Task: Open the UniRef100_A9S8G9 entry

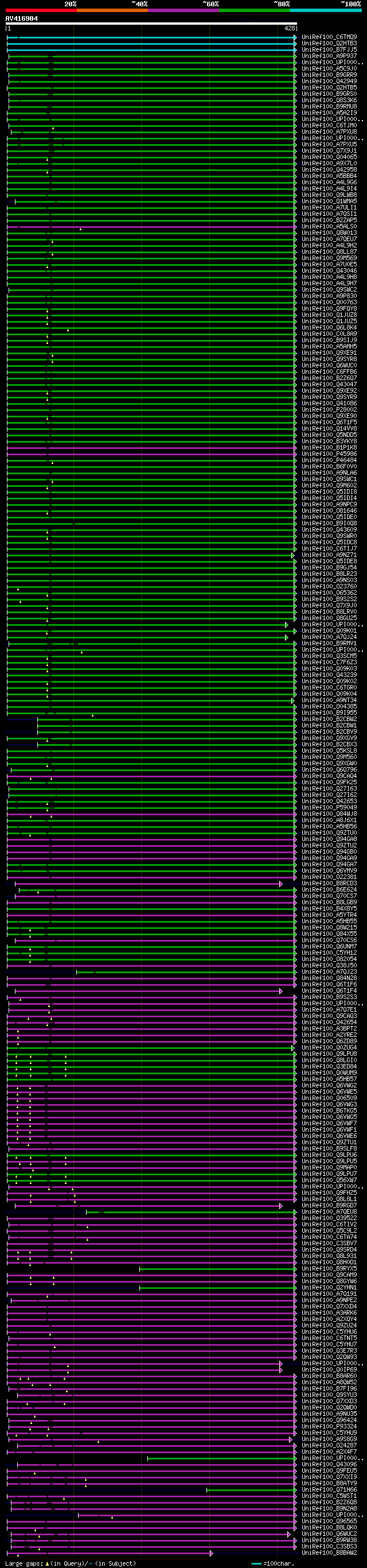Action: tap(329, 1439)
